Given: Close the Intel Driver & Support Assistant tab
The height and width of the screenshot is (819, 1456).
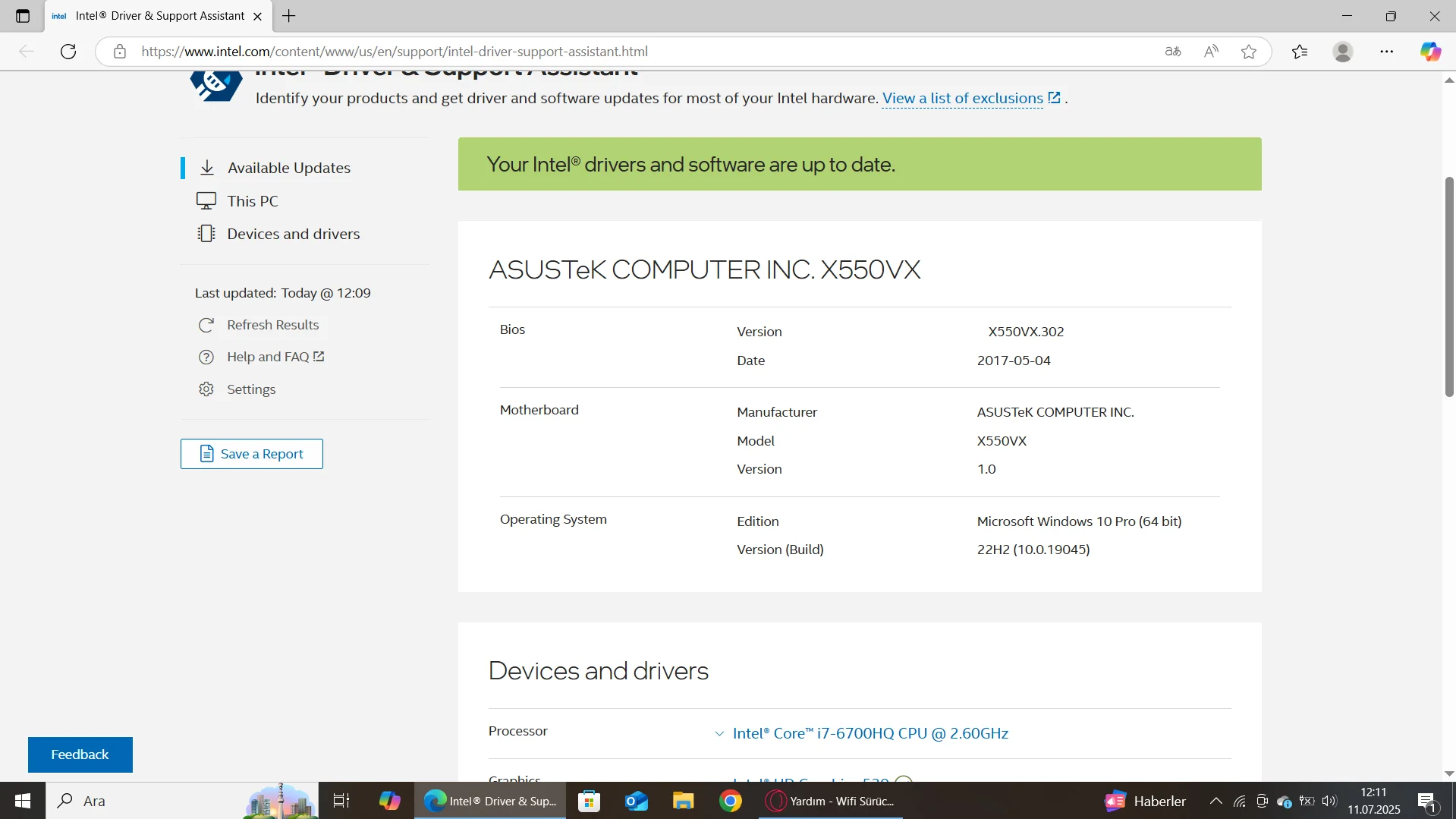Looking at the screenshot, I should pos(257,16).
